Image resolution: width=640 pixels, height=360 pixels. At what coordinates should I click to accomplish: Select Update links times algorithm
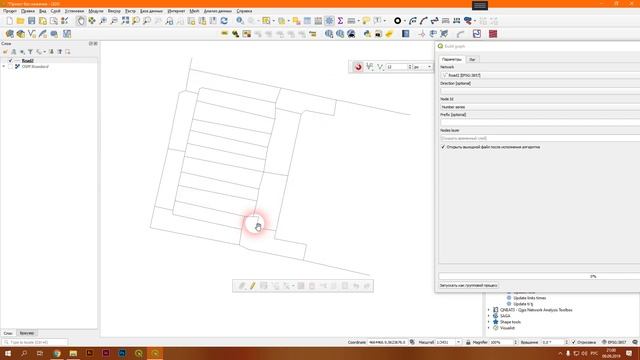(529, 298)
